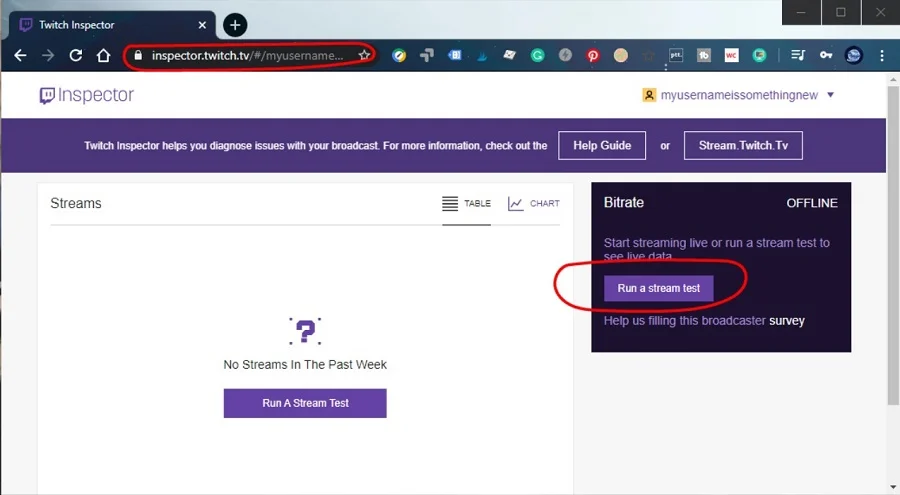Viewport: 900px width, 495px height.
Task: Click the back navigation arrow
Action: pos(20,56)
